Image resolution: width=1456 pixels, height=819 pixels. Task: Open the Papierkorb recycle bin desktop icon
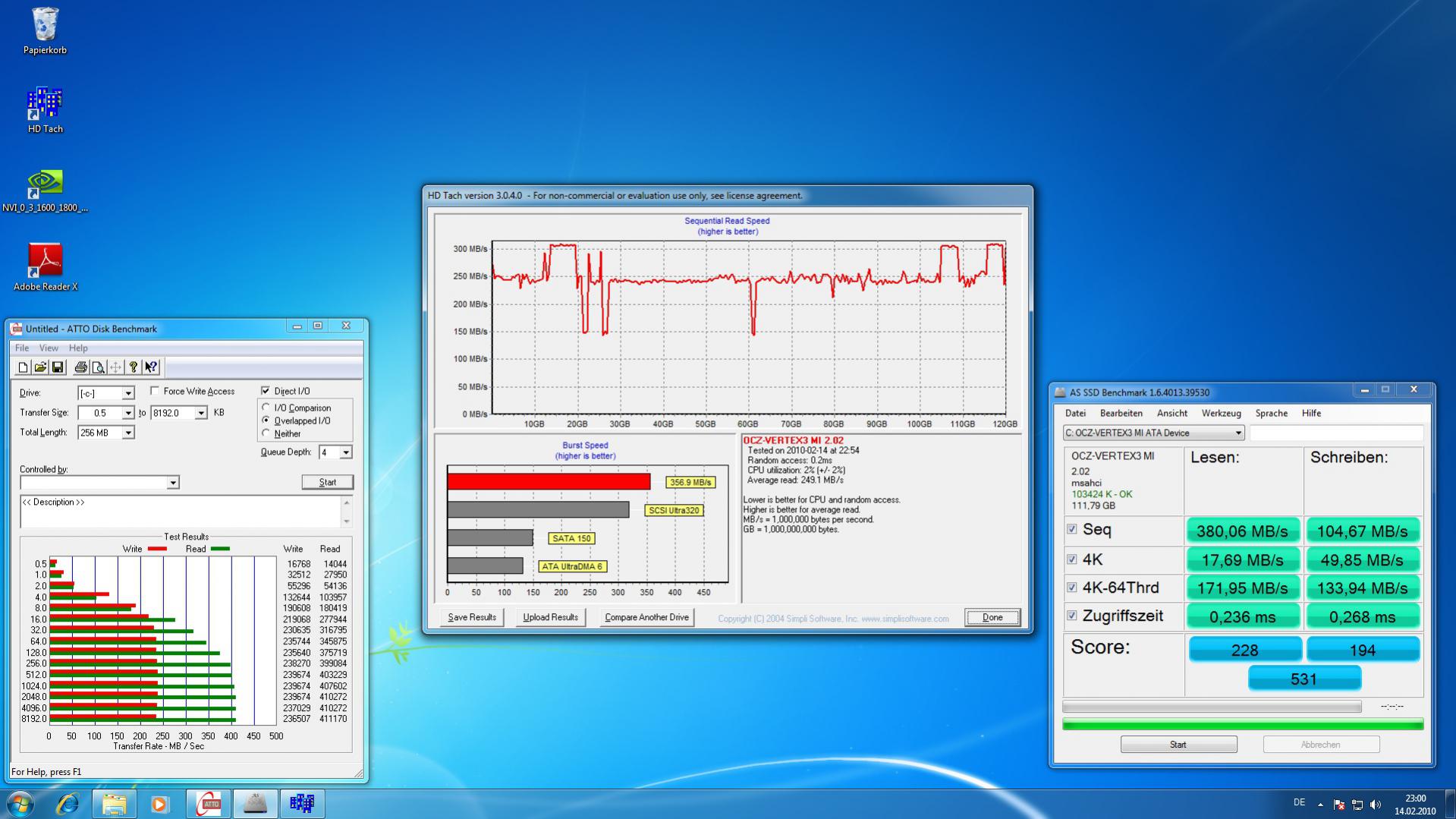[x=45, y=31]
